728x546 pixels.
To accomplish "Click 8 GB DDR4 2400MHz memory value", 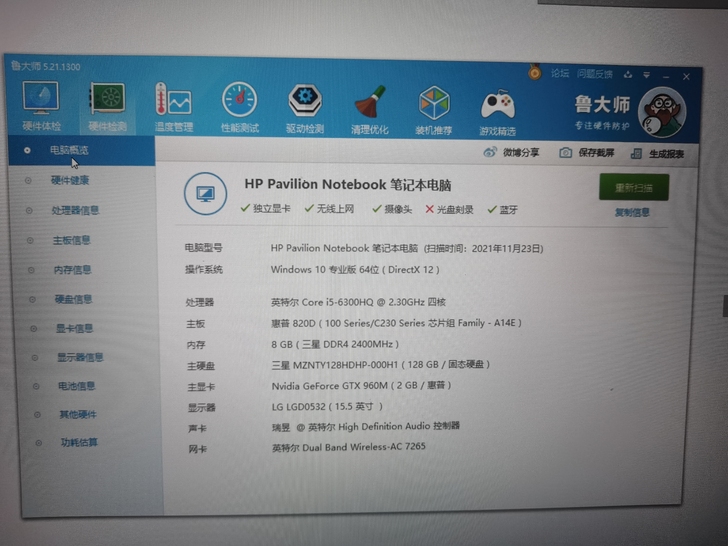I will tap(335, 344).
